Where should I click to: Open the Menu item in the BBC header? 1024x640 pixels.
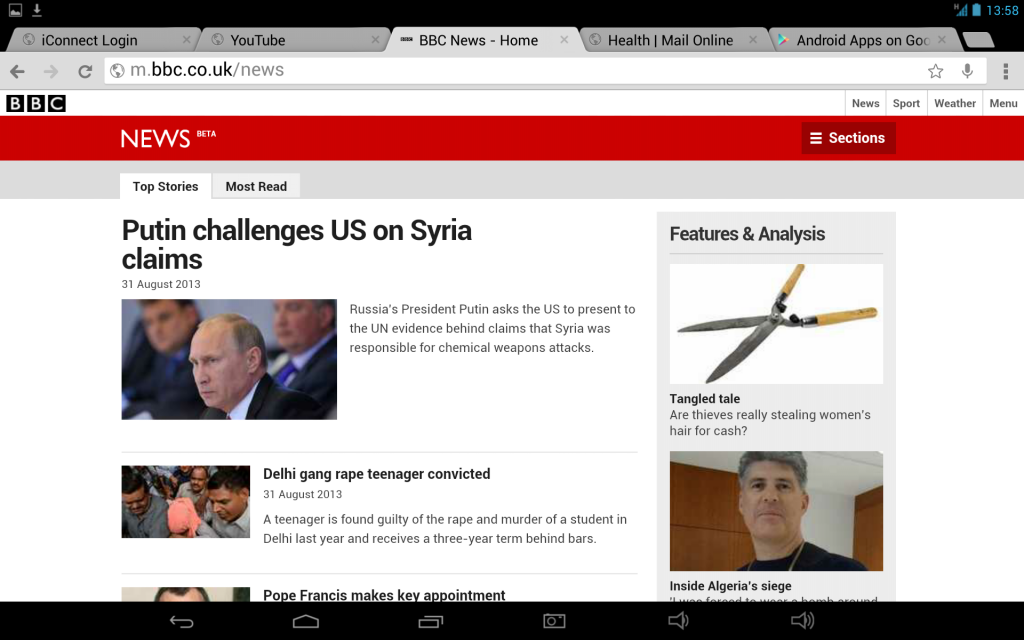[x=1003, y=103]
